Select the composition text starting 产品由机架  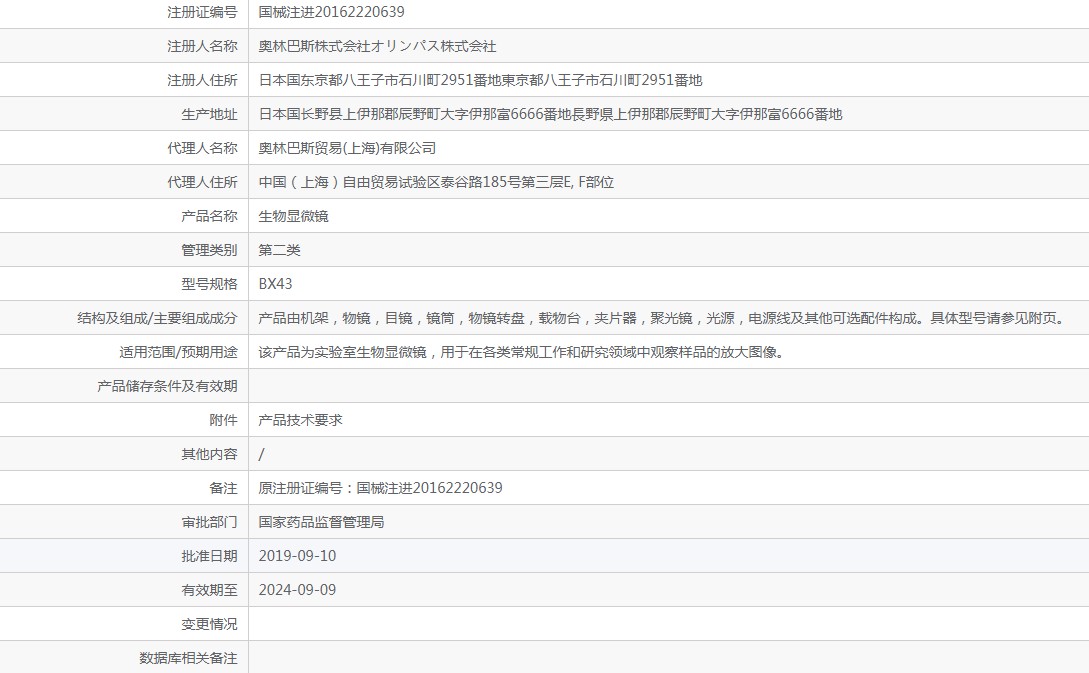coord(663,318)
